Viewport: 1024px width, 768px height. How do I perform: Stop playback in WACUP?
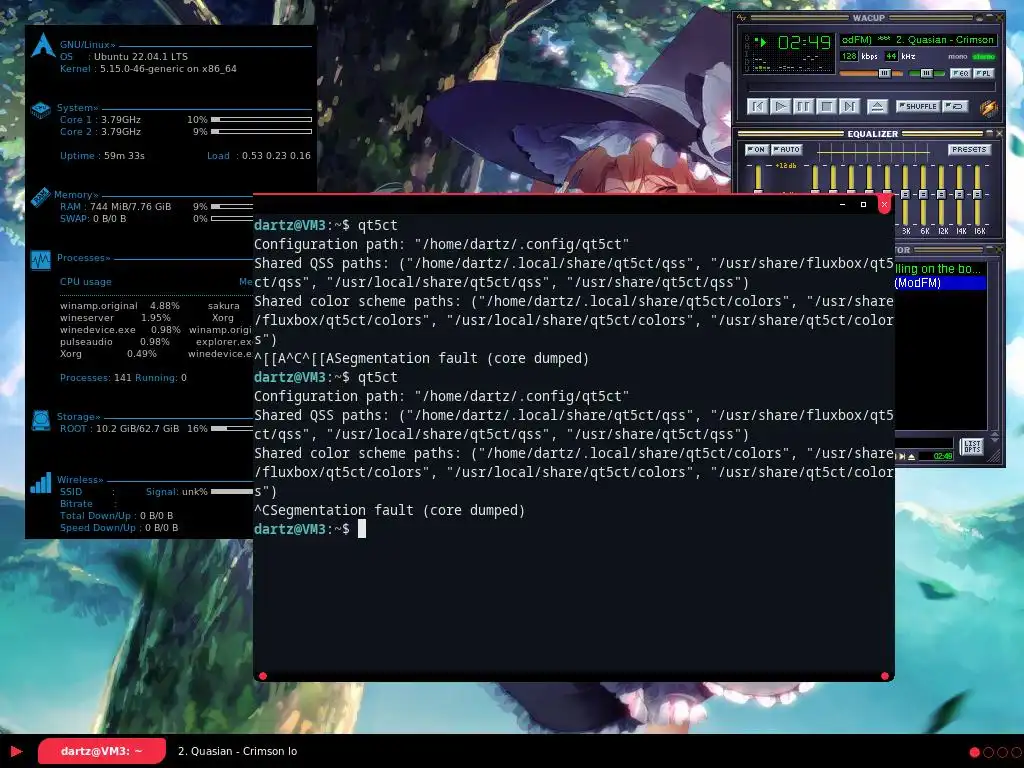[x=827, y=106]
